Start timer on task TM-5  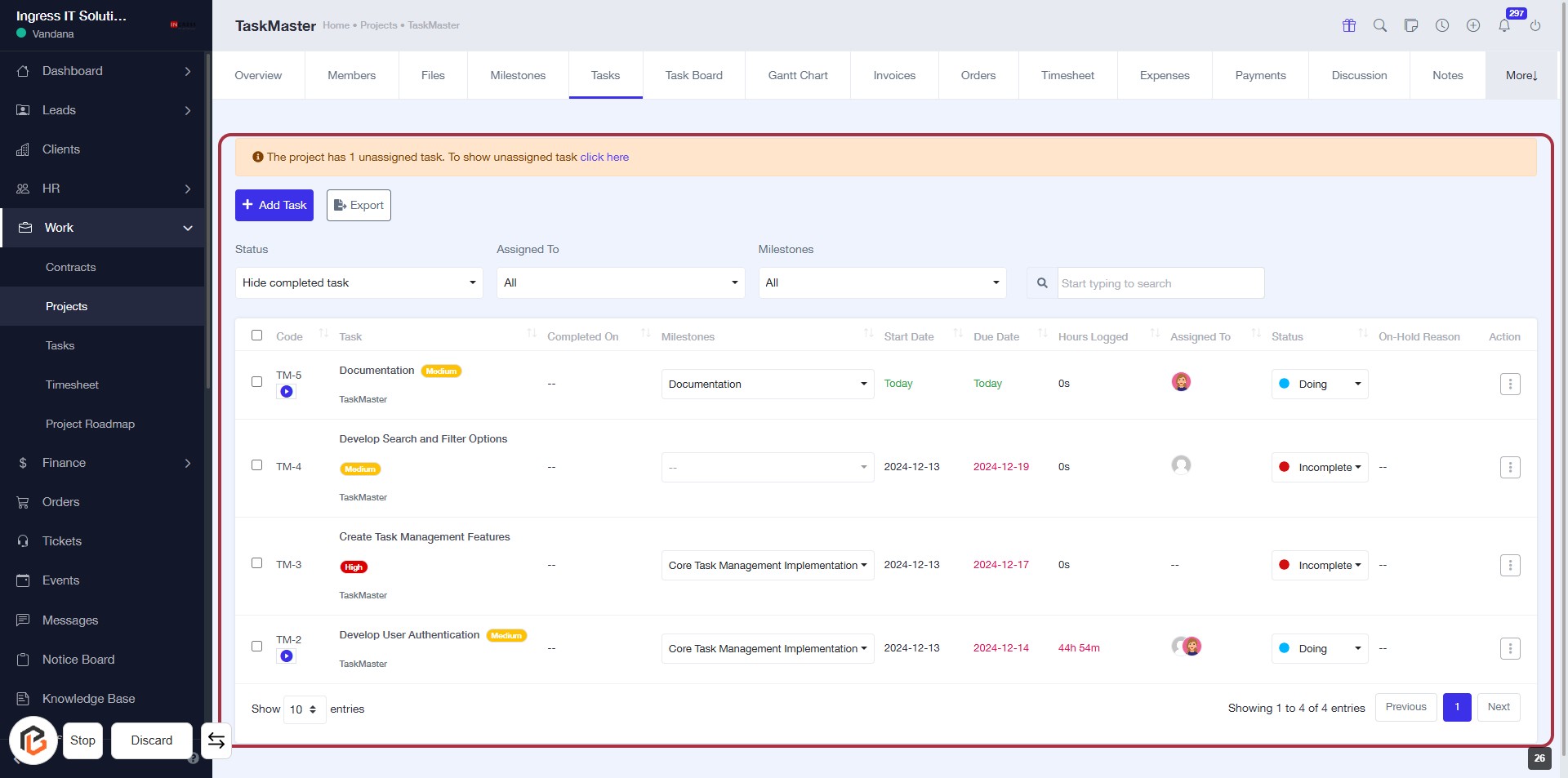tap(287, 392)
